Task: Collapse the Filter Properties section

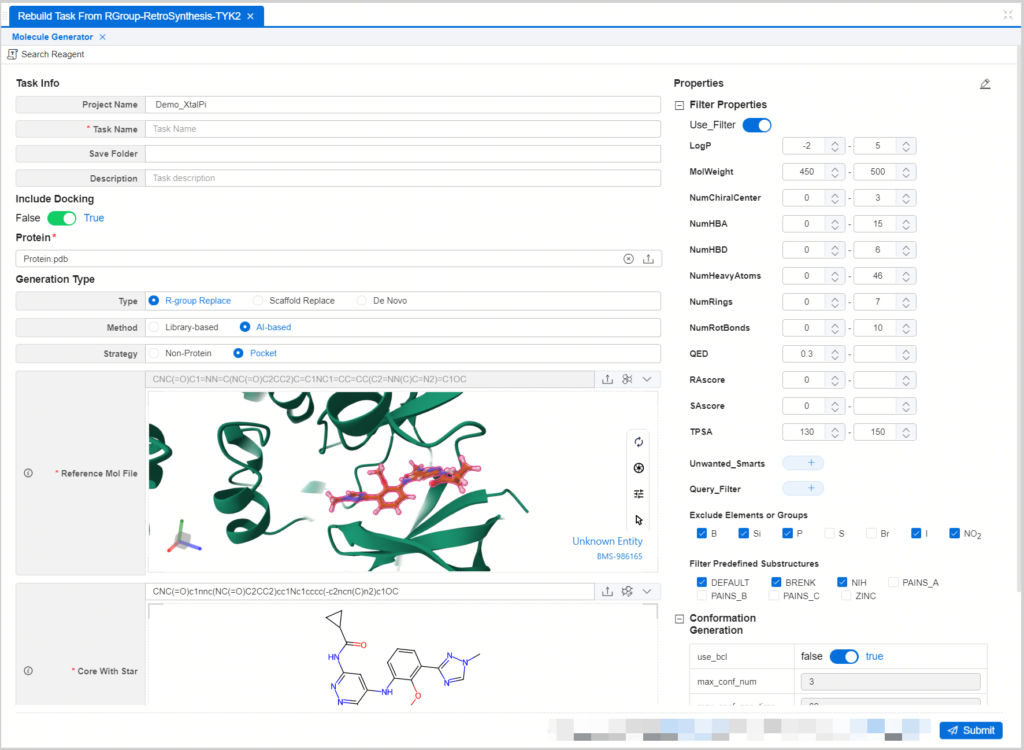Action: point(678,104)
